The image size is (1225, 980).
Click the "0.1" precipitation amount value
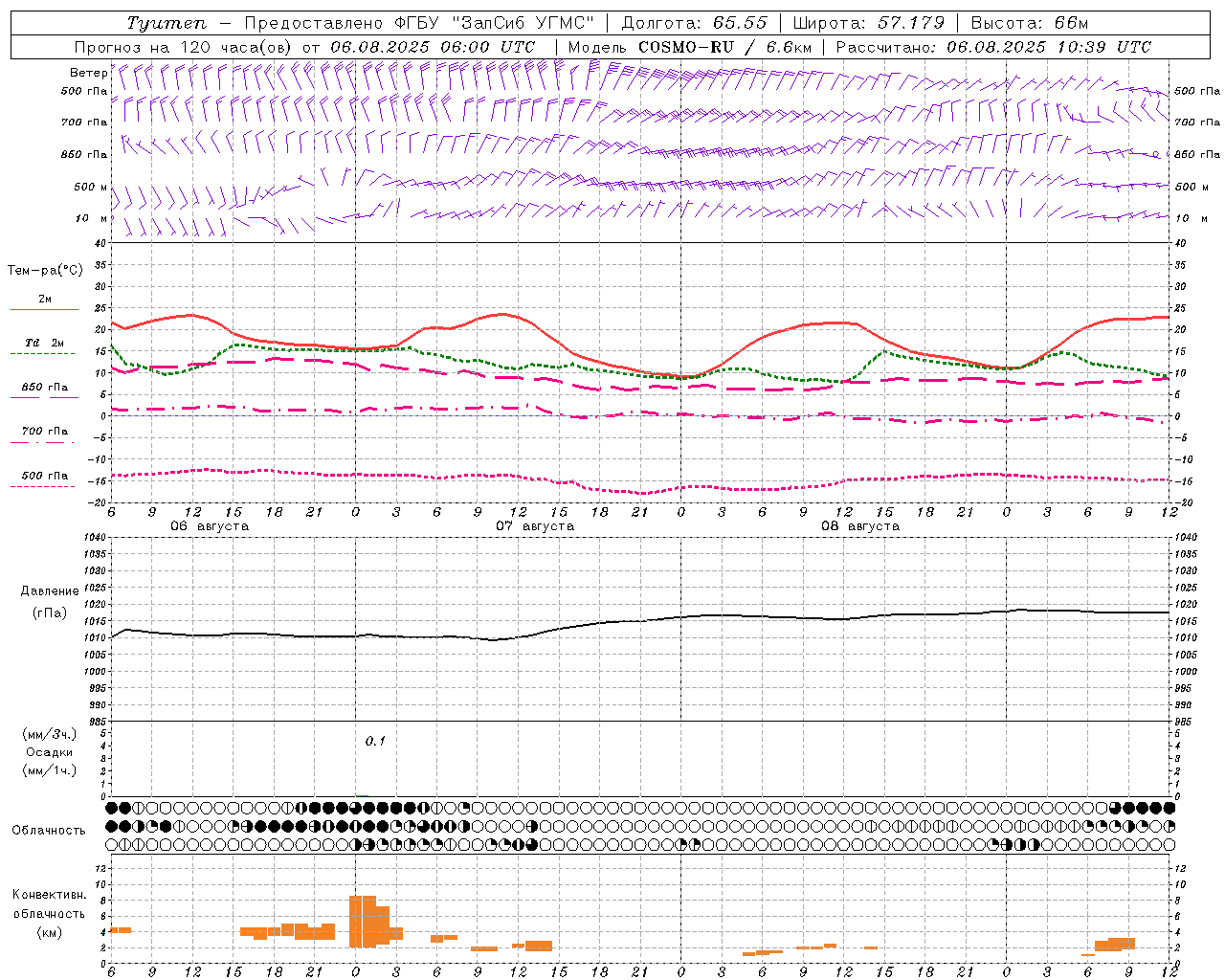[x=375, y=741]
